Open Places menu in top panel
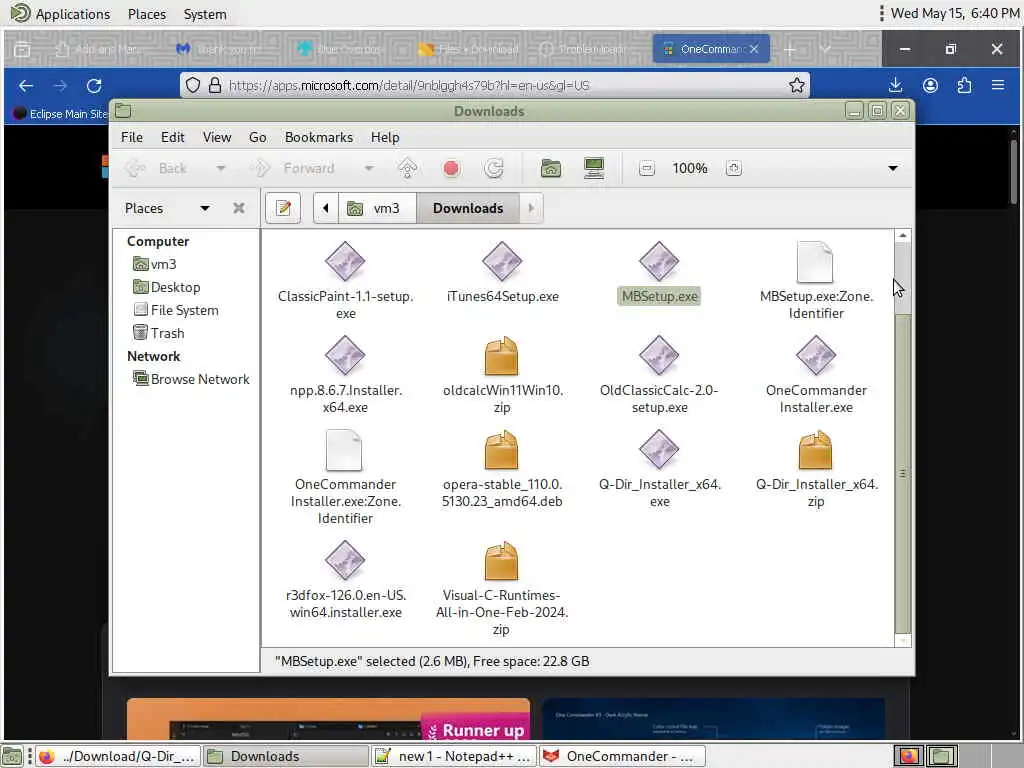Screen dimensions: 1024x768 (147, 14)
